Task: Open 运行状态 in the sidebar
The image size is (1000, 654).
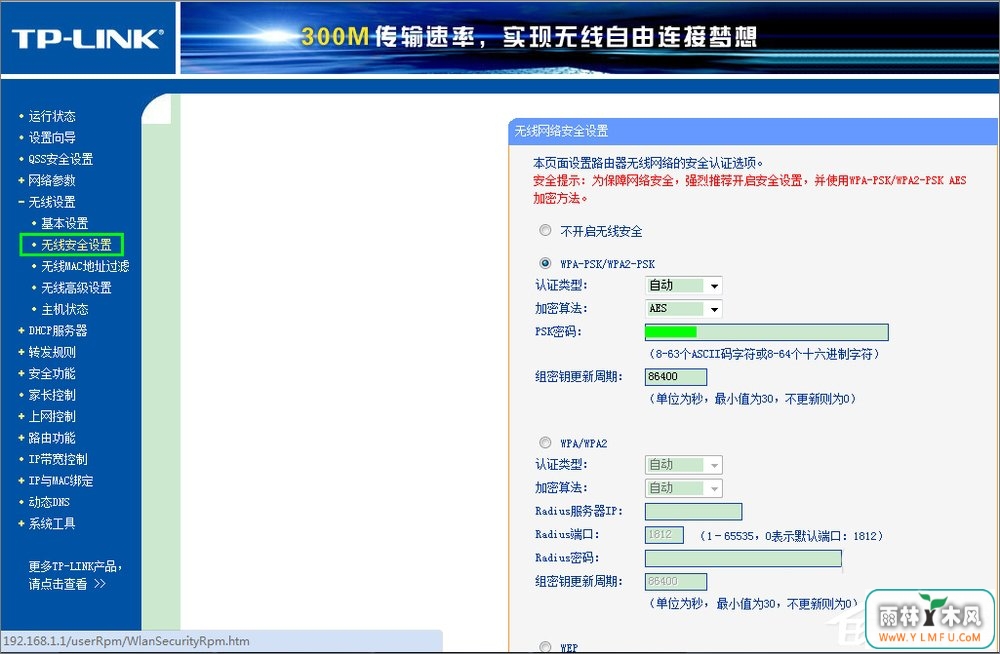Action: coord(52,116)
